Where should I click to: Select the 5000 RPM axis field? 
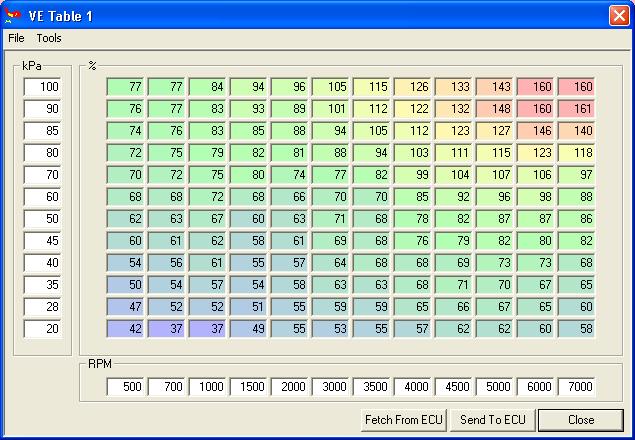coord(494,387)
